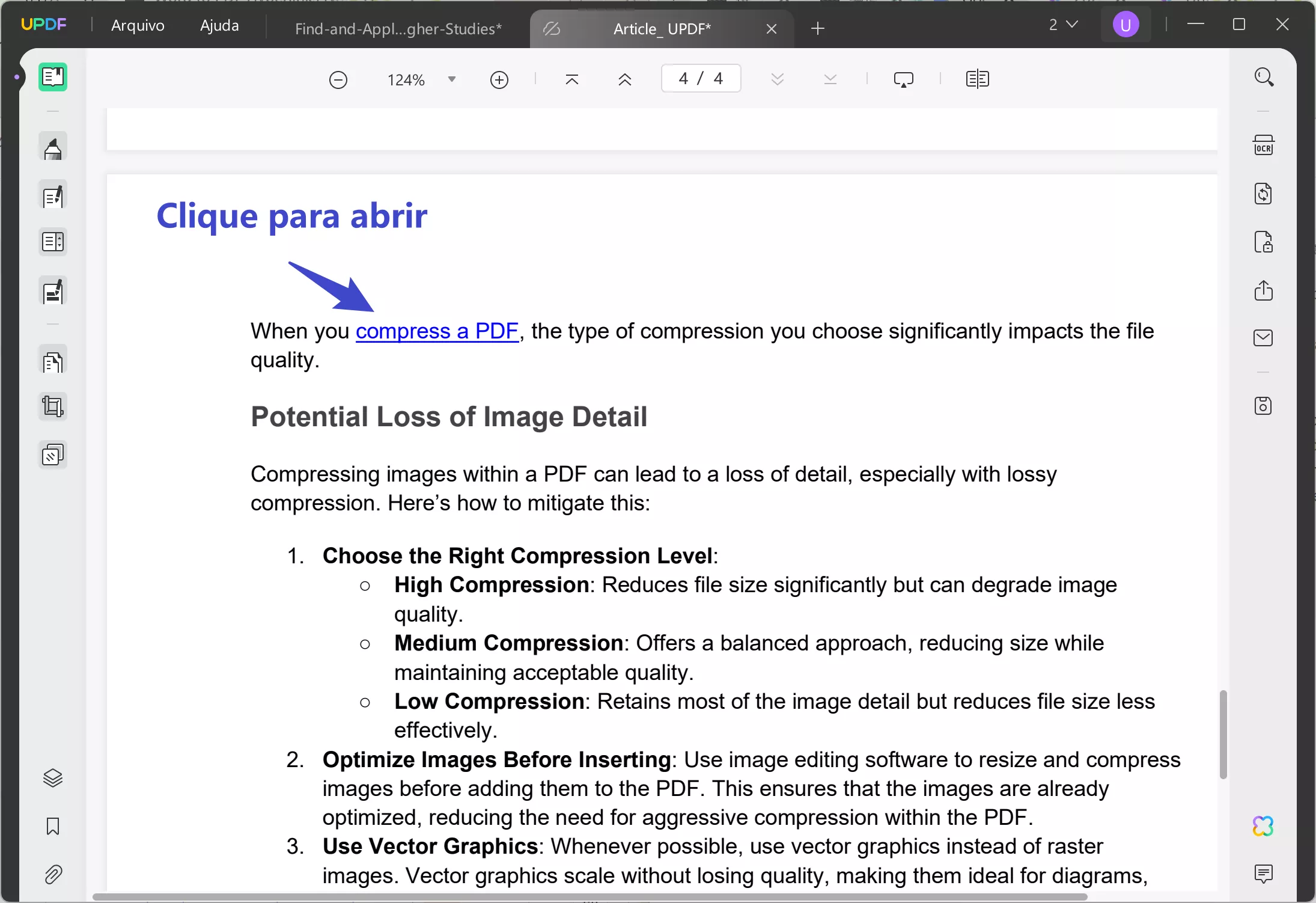Open the Convert PDF tool
This screenshot has width=1316, height=903.
pyautogui.click(x=1264, y=194)
